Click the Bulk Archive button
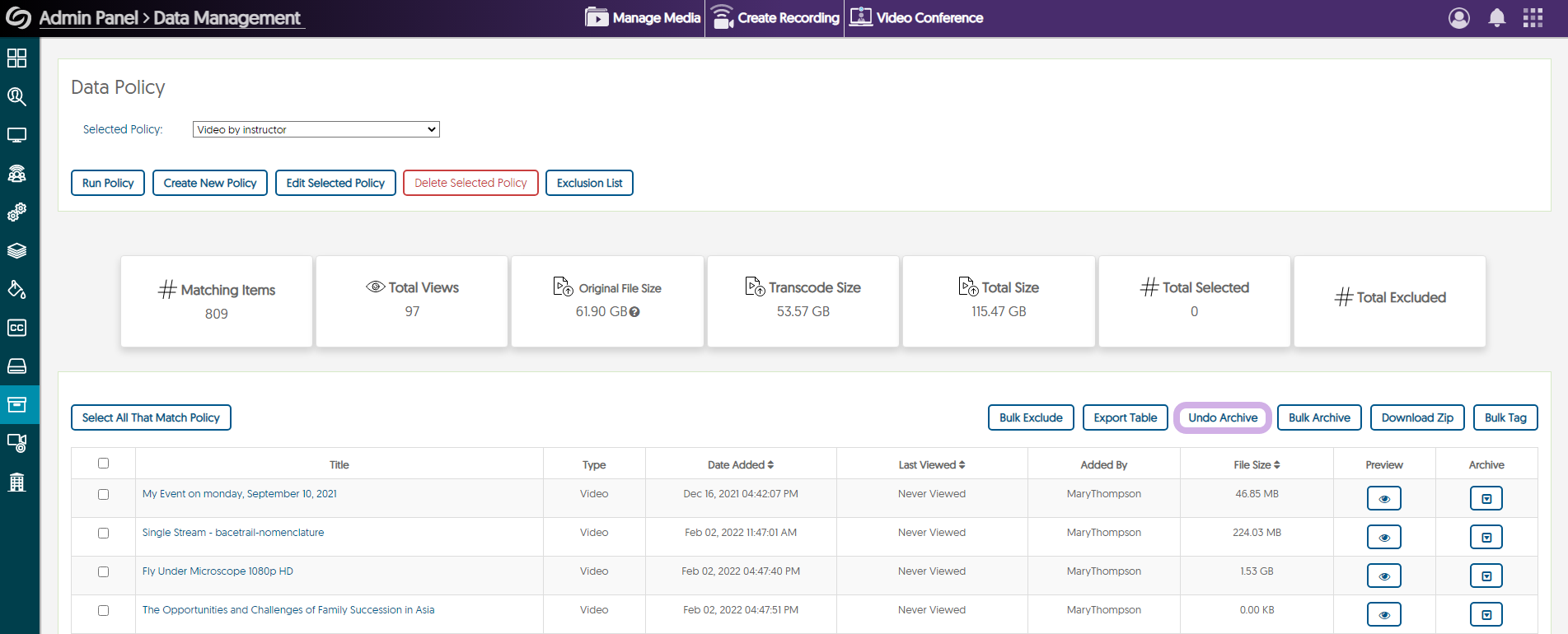Viewport: 1568px width, 634px height. pyautogui.click(x=1319, y=417)
